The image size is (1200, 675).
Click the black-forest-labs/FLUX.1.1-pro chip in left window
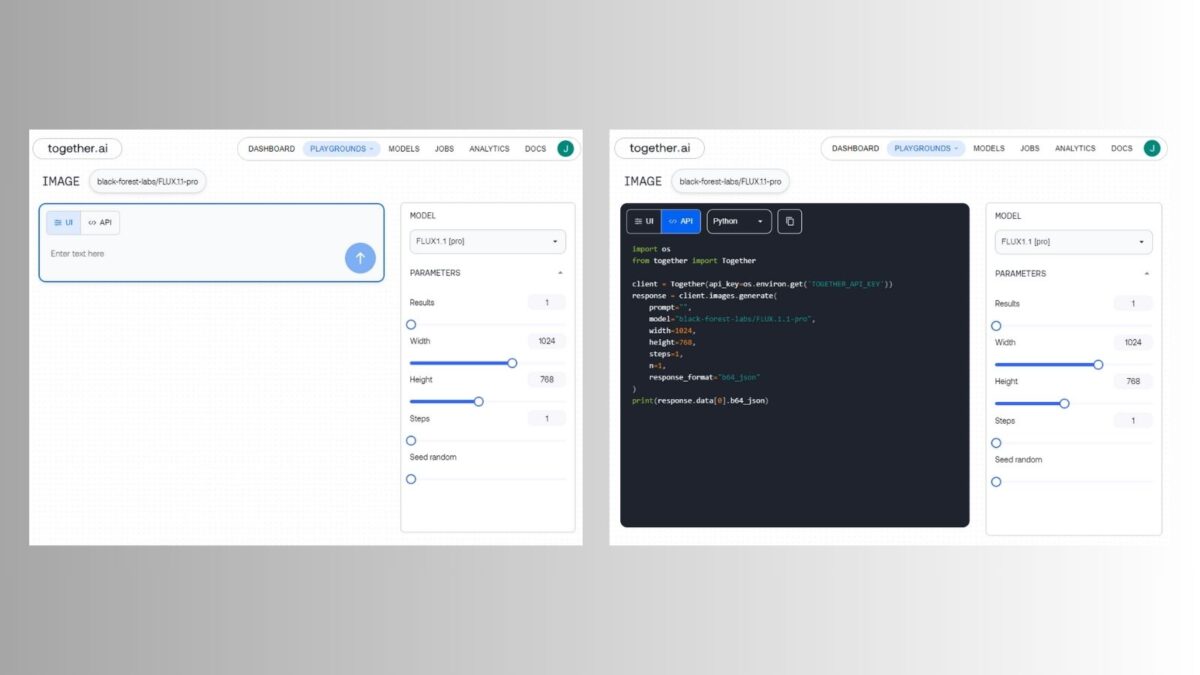[x=147, y=181]
